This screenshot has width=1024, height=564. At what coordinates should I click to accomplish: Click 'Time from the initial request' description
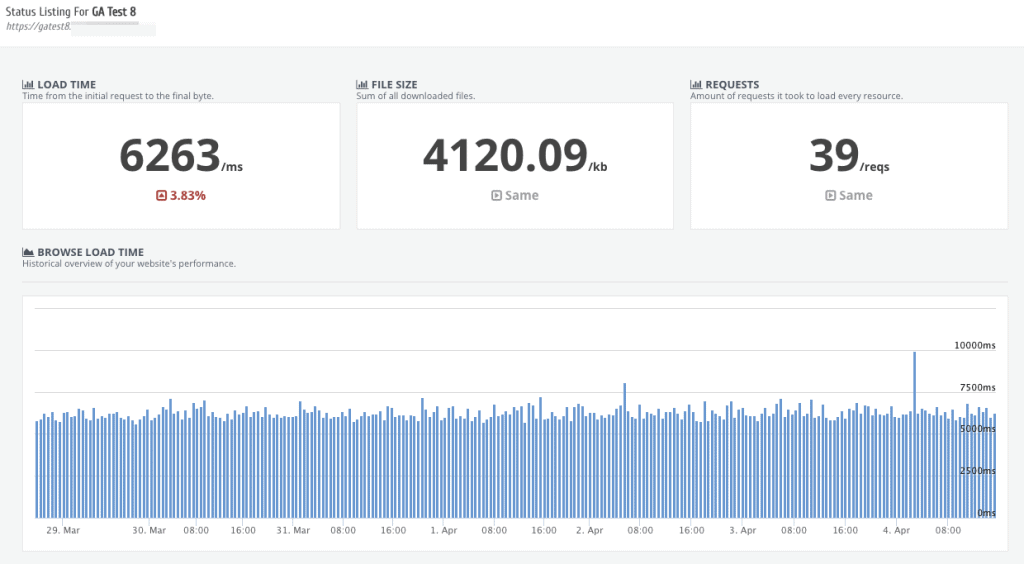(118, 96)
